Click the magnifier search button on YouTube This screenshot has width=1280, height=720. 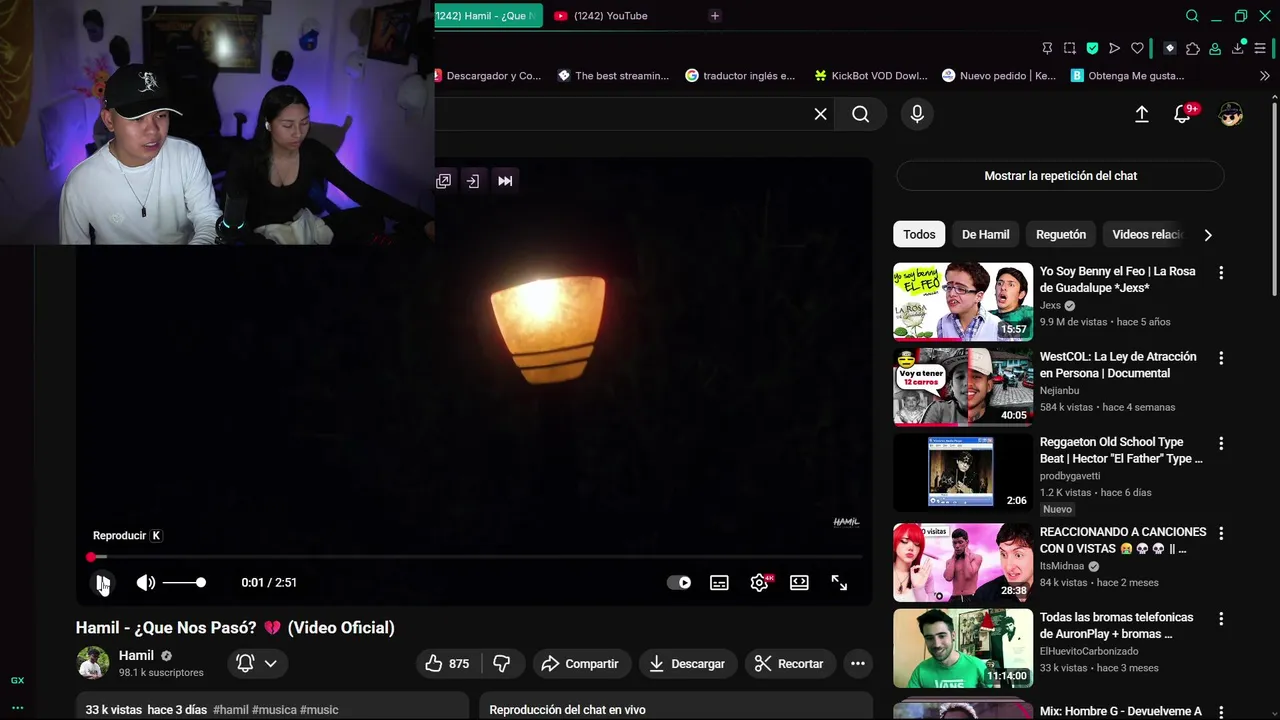861,114
